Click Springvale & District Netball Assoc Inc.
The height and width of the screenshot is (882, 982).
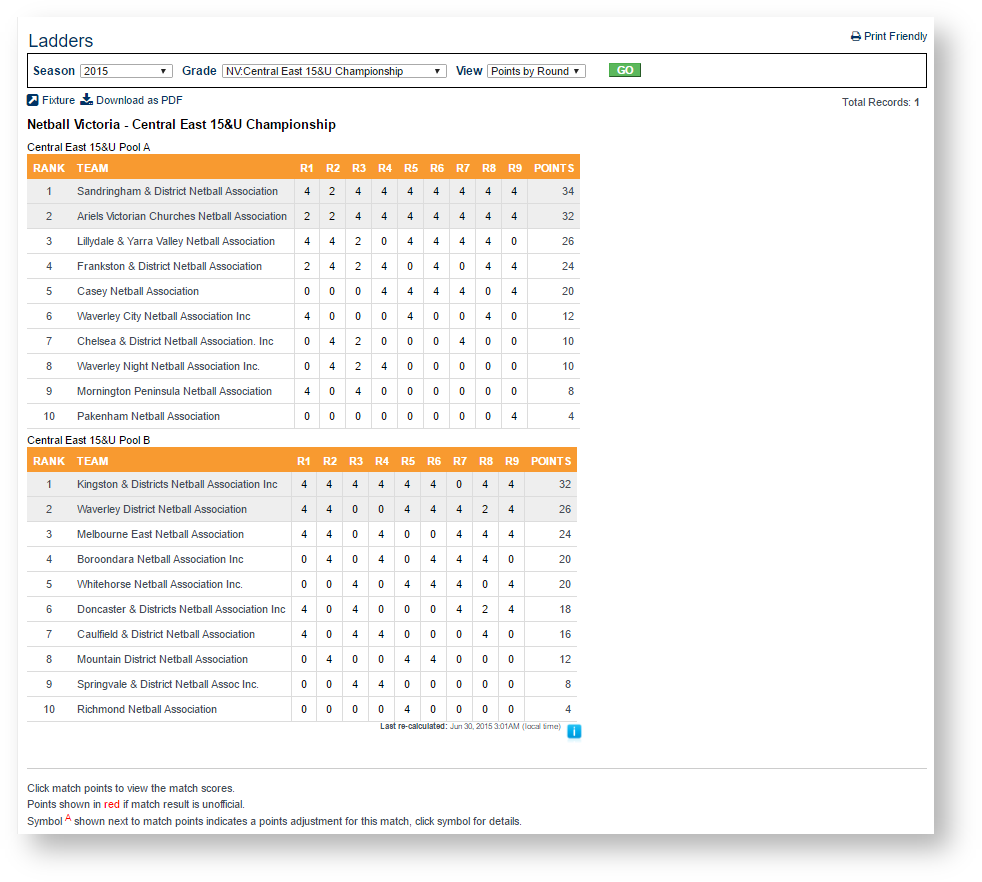point(168,685)
